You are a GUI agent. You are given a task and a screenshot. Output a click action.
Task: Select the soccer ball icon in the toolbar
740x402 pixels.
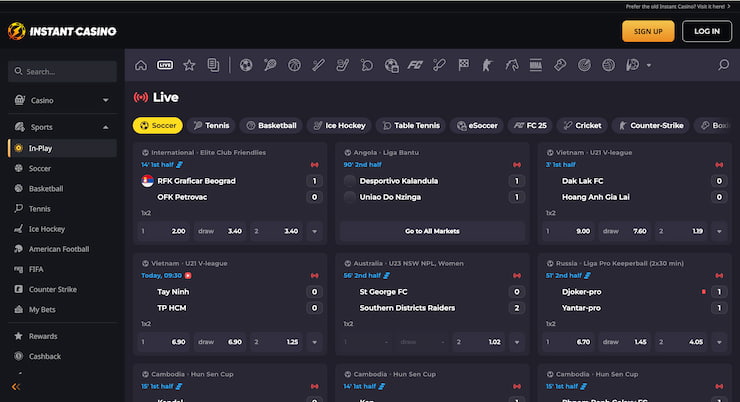246,65
